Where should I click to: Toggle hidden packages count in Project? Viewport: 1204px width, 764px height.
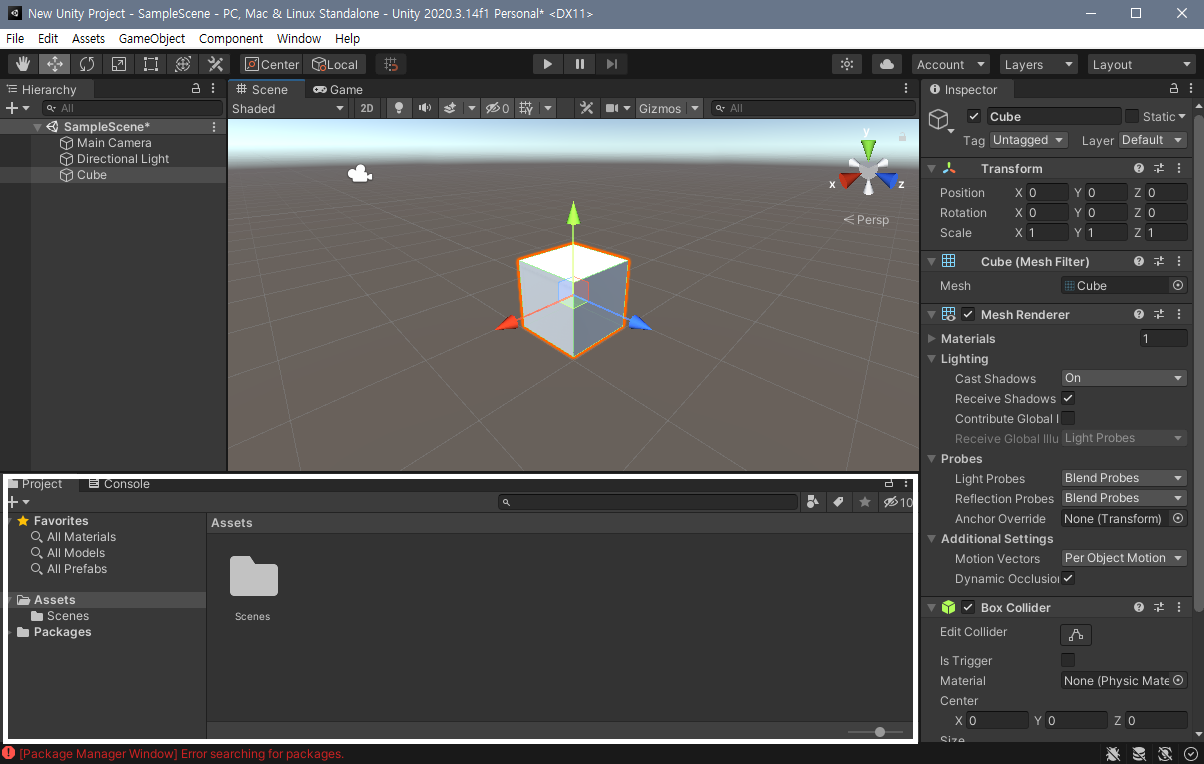click(897, 502)
